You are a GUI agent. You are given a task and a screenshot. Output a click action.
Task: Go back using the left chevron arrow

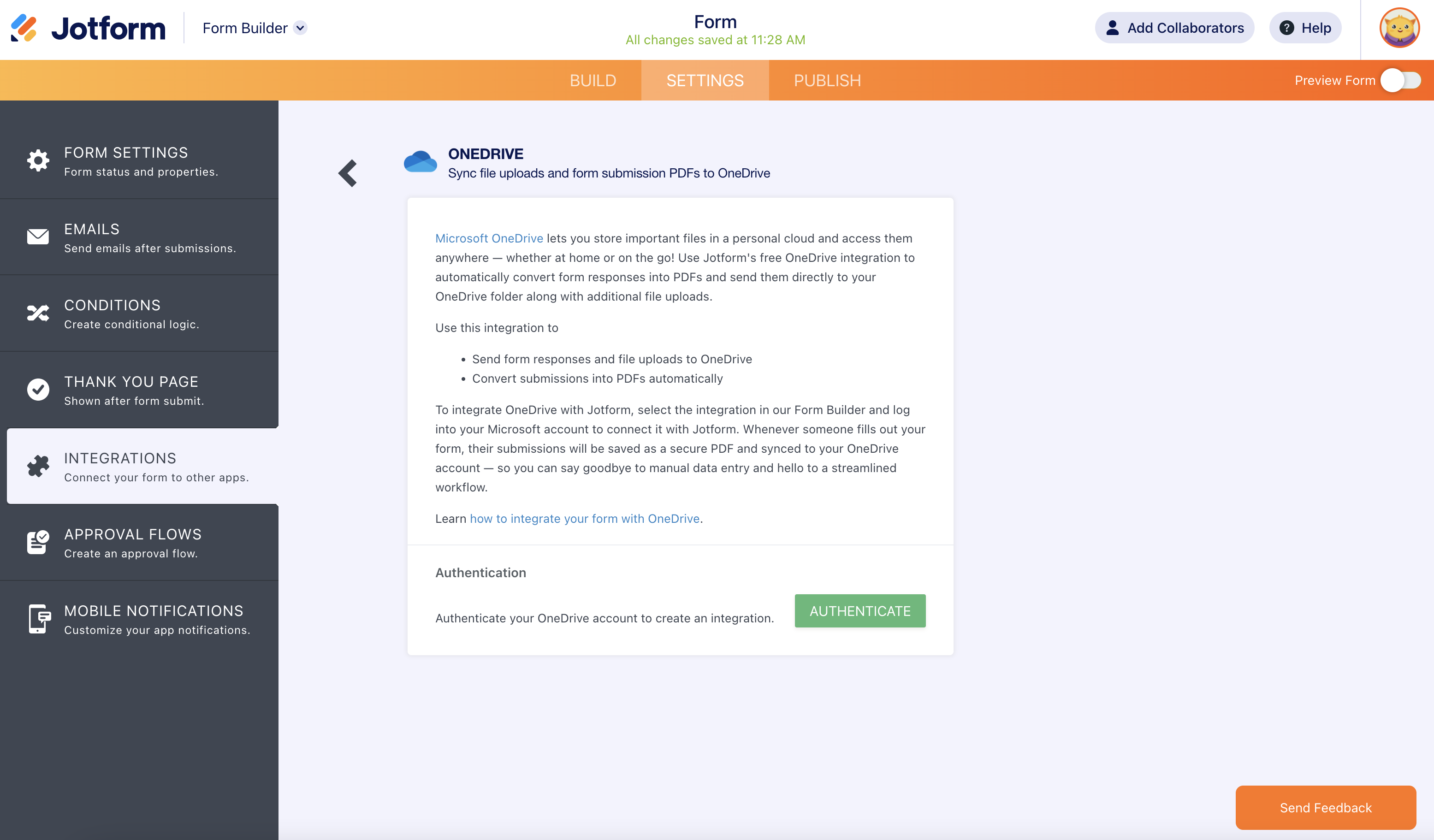click(348, 173)
